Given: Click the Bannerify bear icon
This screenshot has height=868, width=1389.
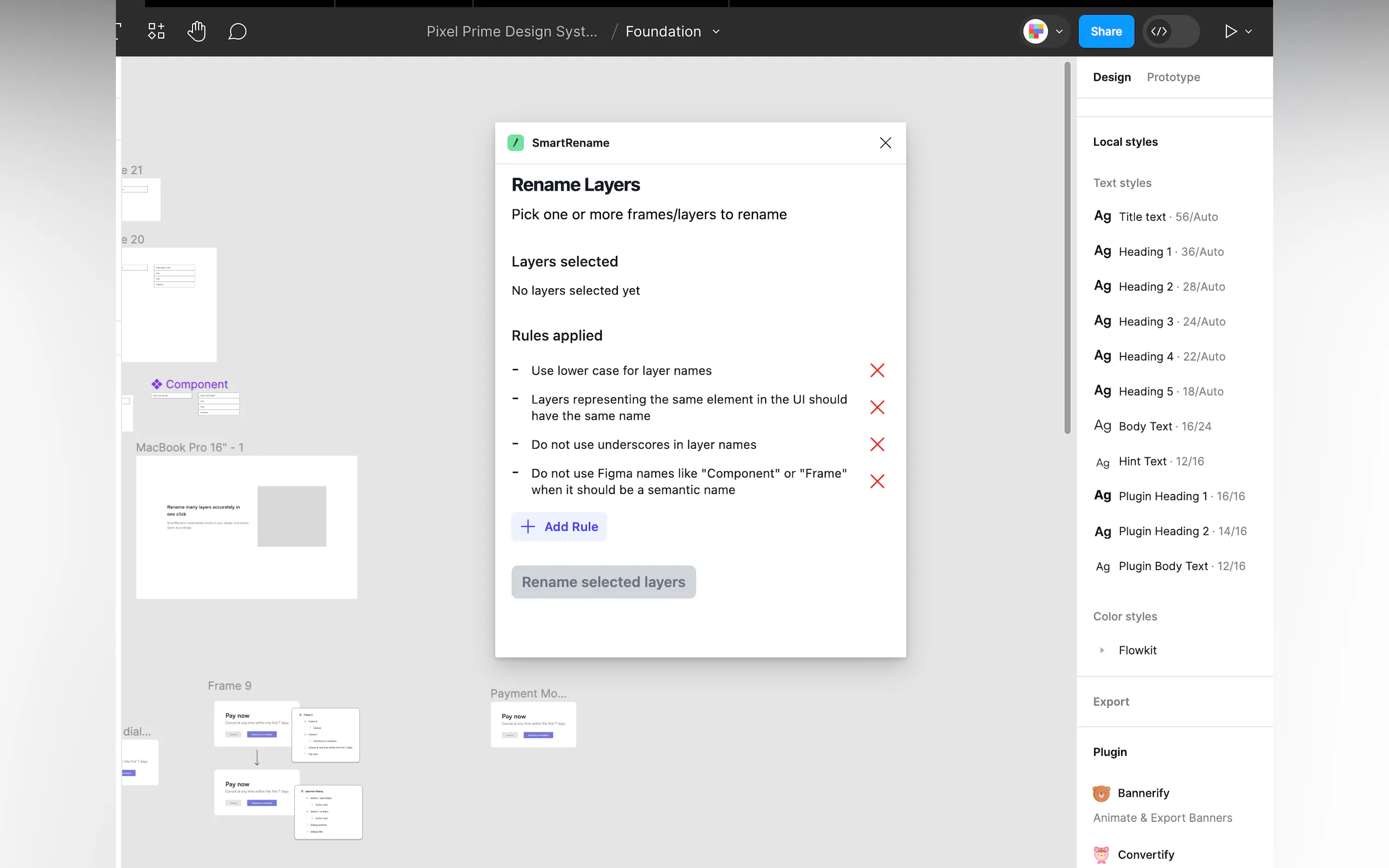Looking at the screenshot, I should click(1101, 793).
